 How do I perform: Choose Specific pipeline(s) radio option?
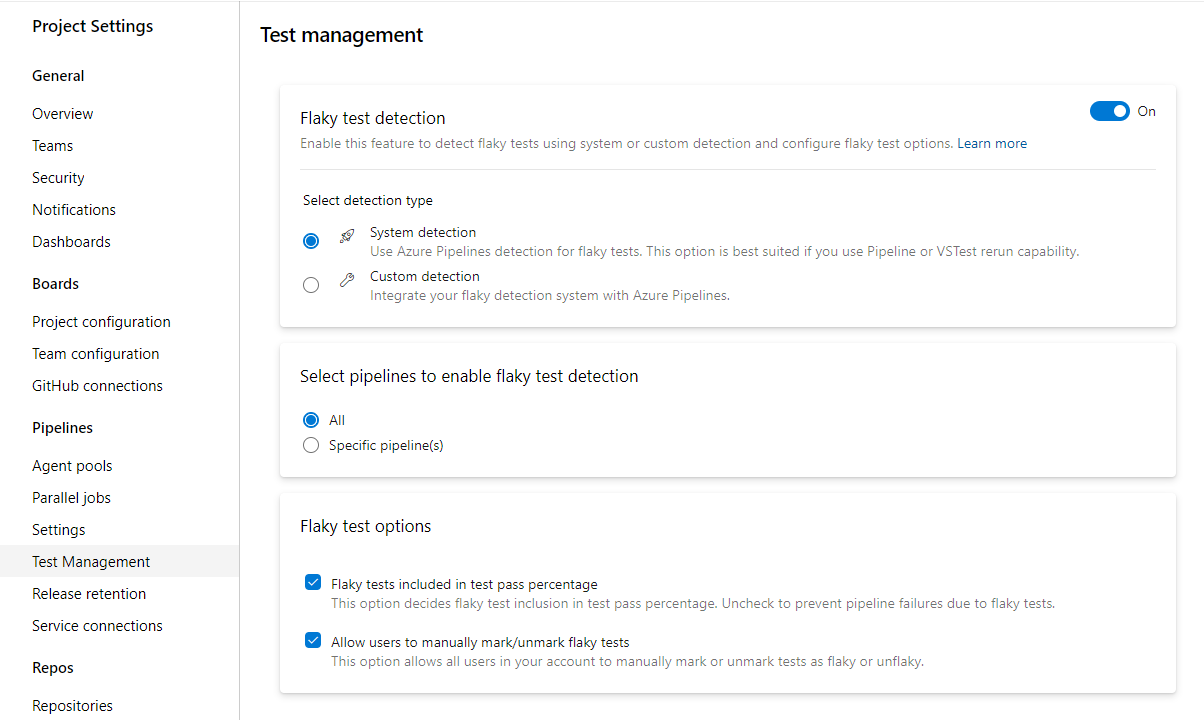(x=311, y=445)
